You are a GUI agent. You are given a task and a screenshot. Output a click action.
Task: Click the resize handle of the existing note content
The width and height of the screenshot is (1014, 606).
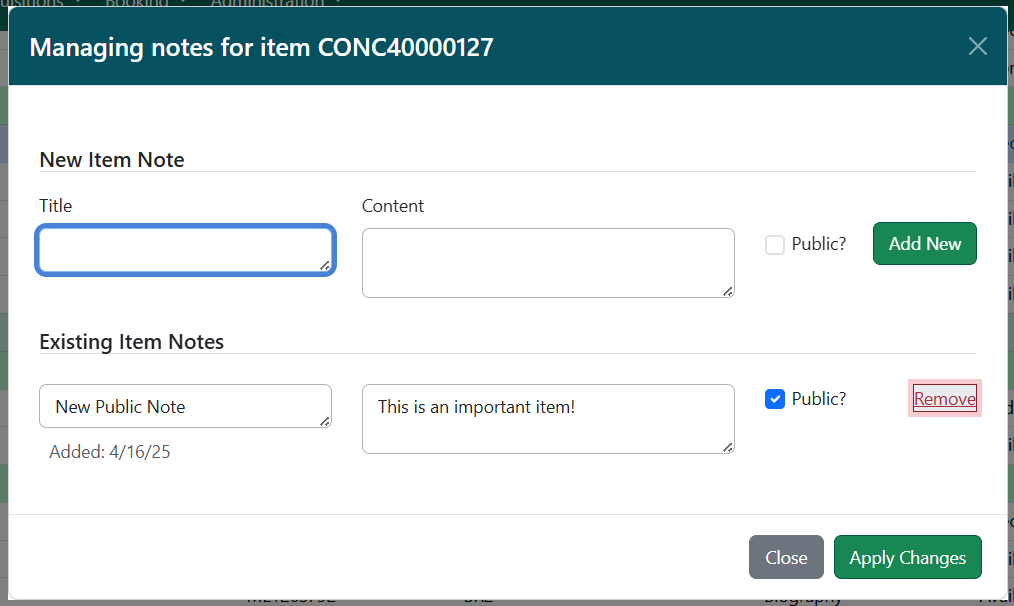(726, 445)
